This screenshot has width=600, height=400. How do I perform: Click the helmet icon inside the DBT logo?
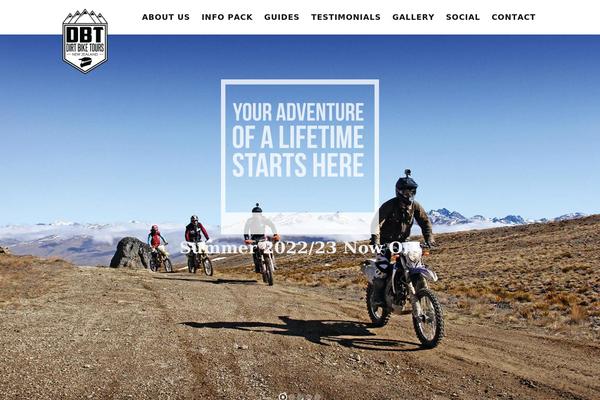85,64
